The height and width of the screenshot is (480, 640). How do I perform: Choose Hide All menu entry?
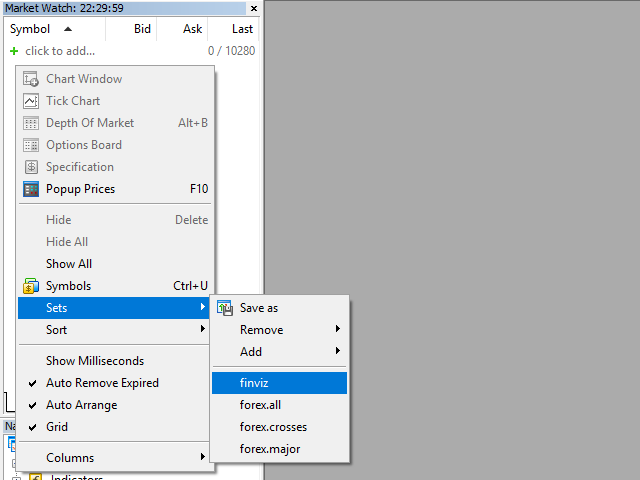[114, 242]
